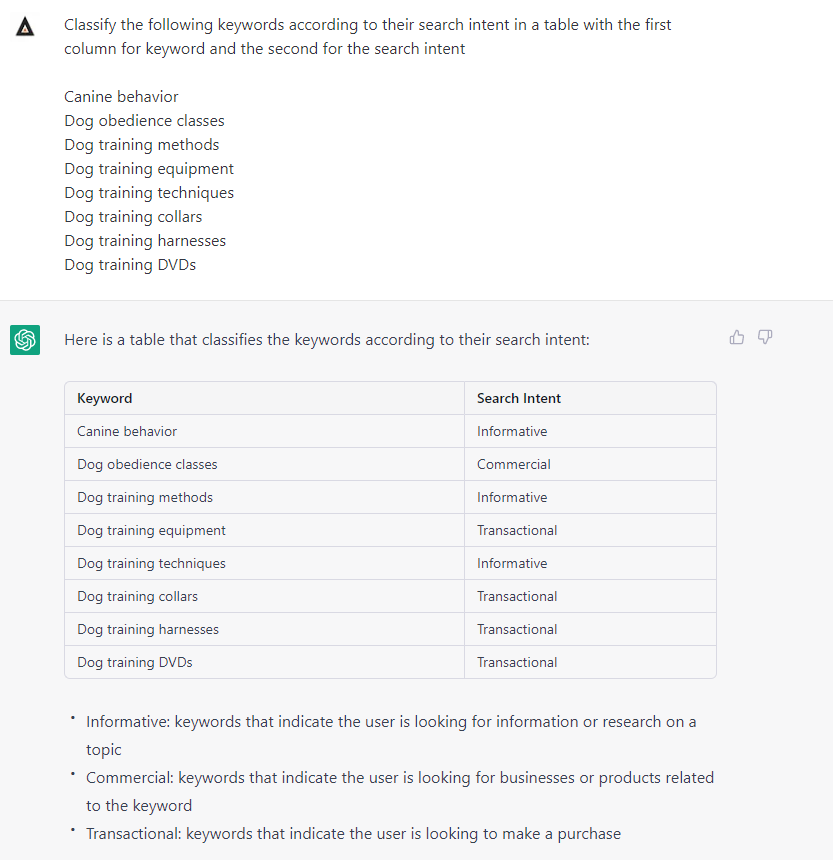Click the user prompt message text

(367, 35)
